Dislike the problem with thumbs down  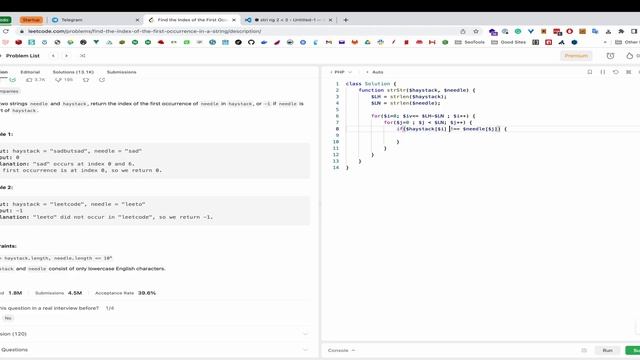pos(64,80)
